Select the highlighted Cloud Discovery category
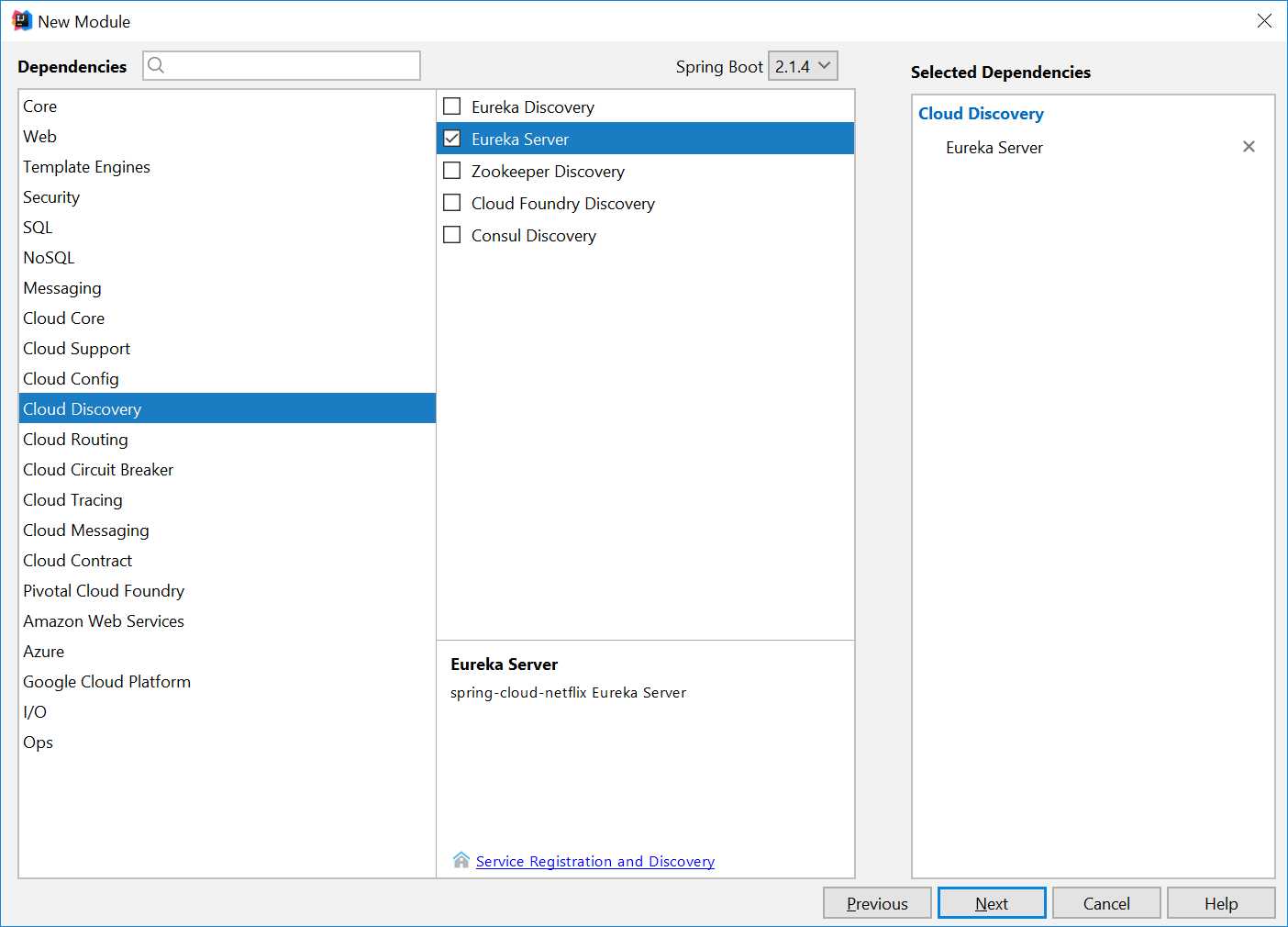 (228, 409)
